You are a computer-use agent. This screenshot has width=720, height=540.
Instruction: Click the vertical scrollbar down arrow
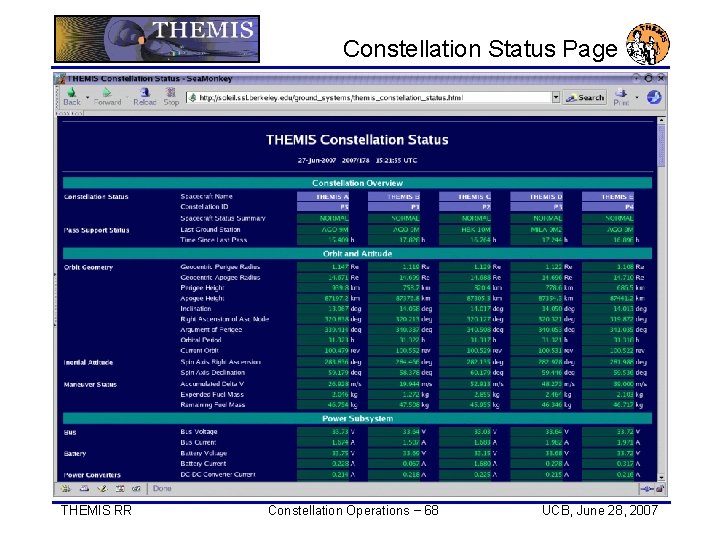(x=661, y=477)
